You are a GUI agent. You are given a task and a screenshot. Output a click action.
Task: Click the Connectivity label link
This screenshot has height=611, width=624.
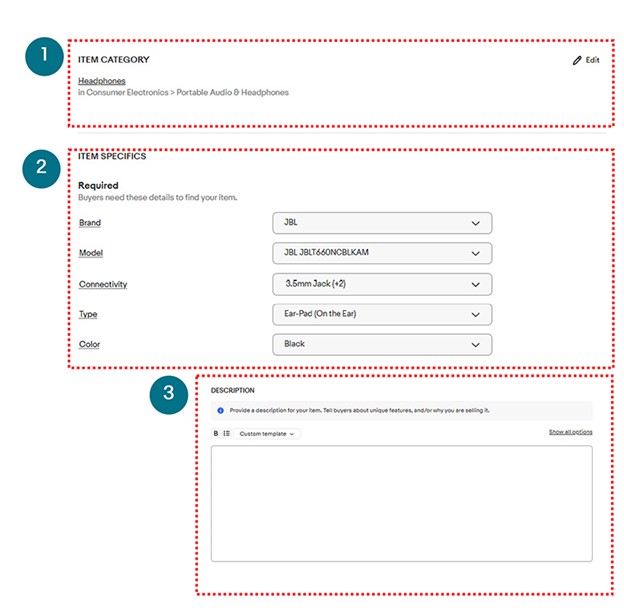(x=103, y=284)
